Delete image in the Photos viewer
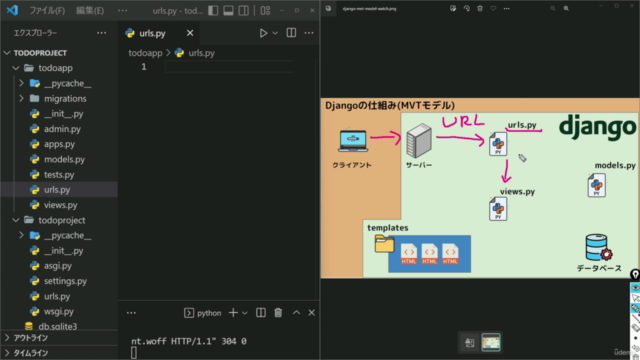 click(480, 9)
